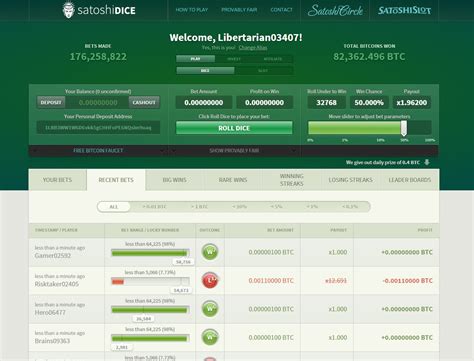Click the 176,258,822 bets made counter
This screenshot has width=474, height=361.
tap(98, 57)
